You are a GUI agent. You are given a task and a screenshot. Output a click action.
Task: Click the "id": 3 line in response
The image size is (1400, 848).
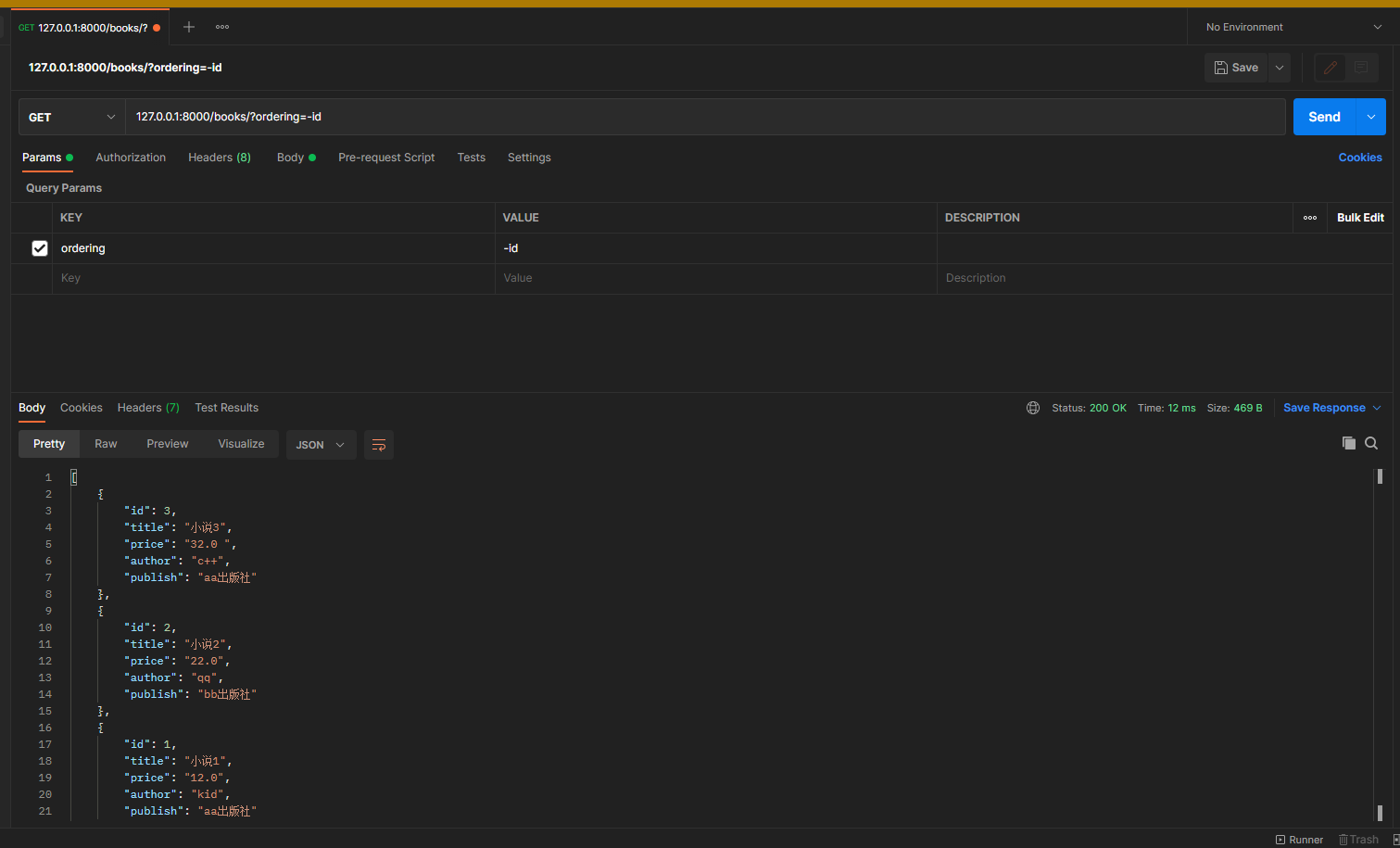click(150, 511)
